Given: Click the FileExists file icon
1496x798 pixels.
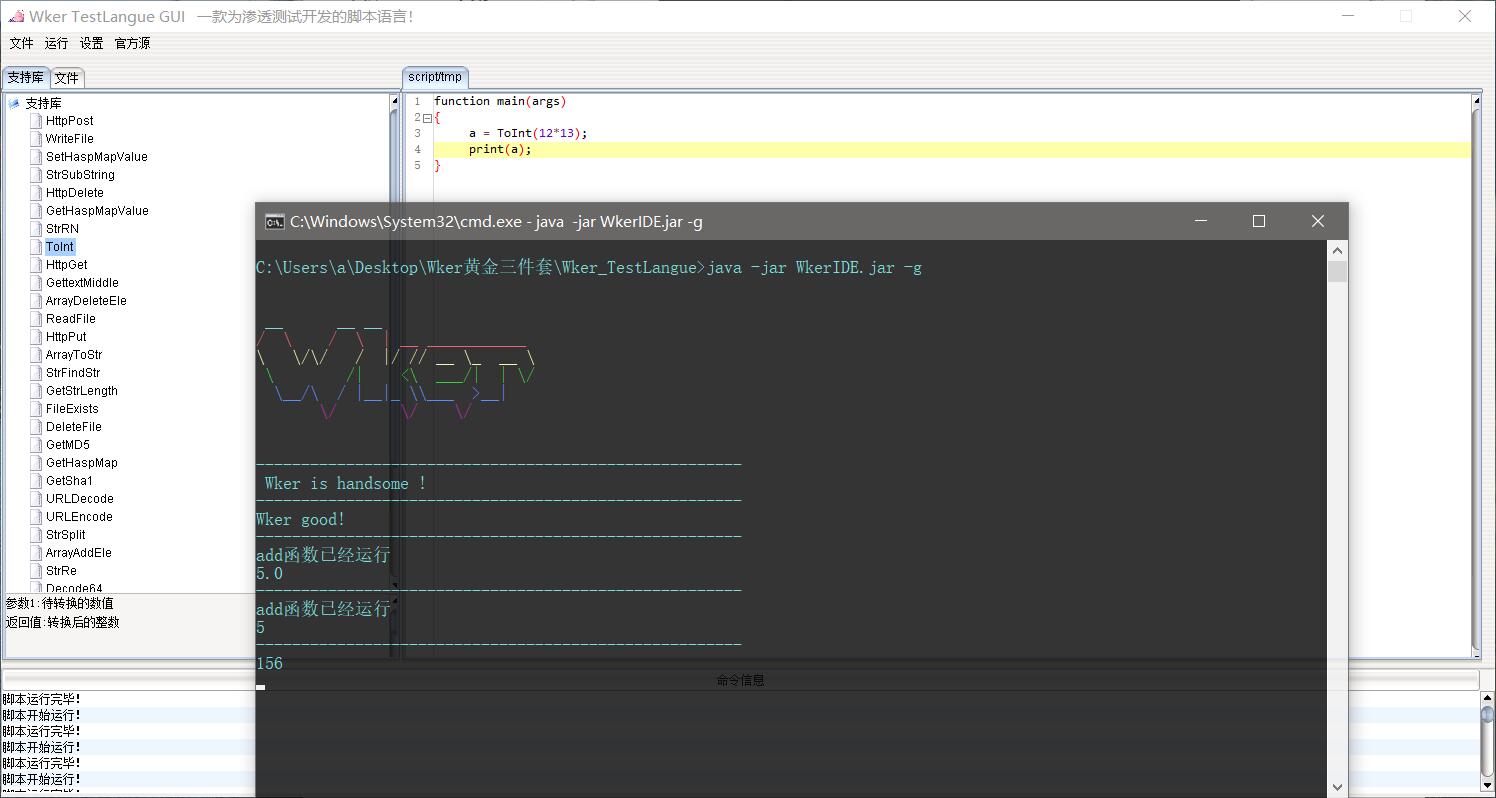Looking at the screenshot, I should (x=36, y=409).
